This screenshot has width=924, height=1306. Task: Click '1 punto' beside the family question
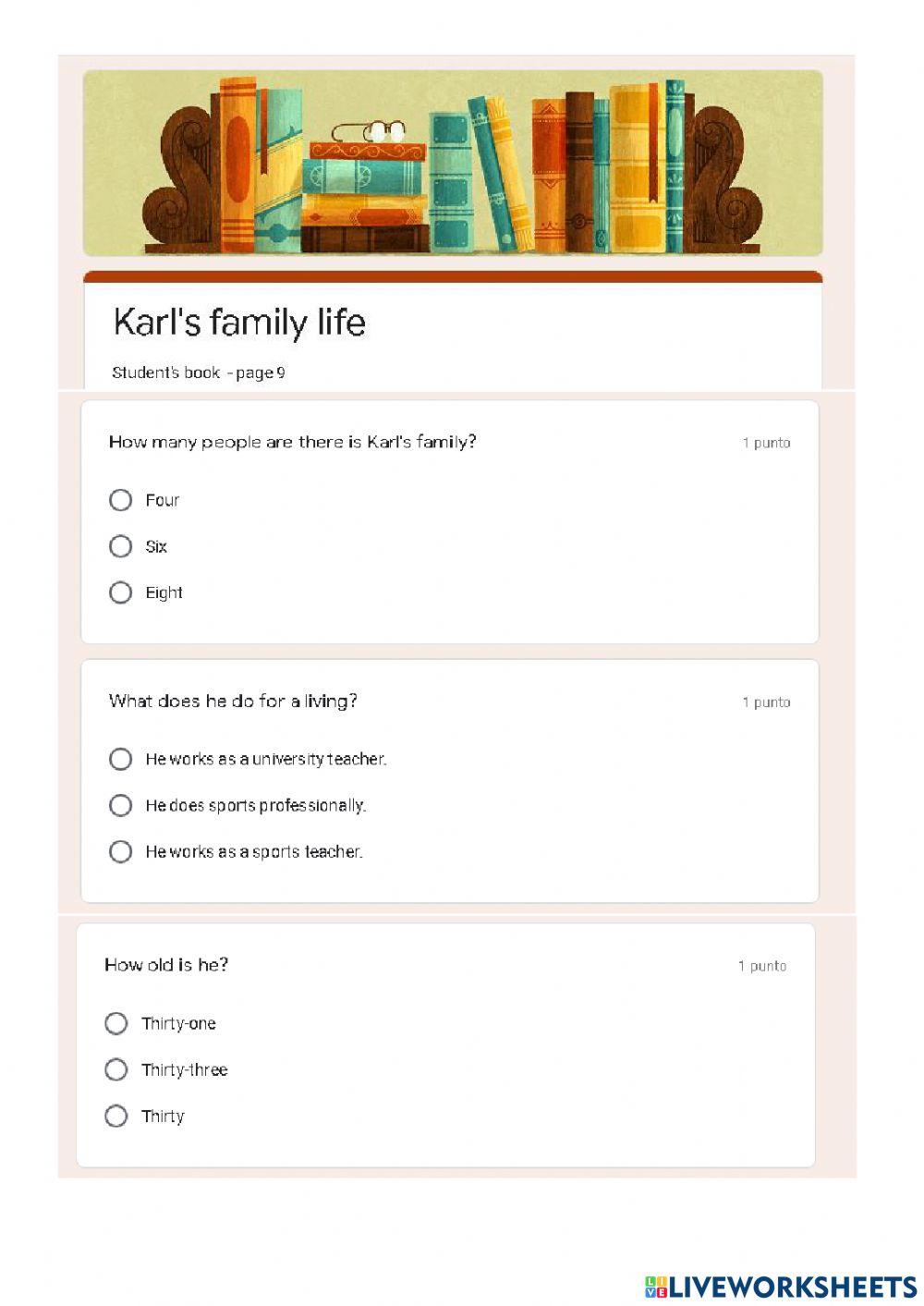(766, 443)
